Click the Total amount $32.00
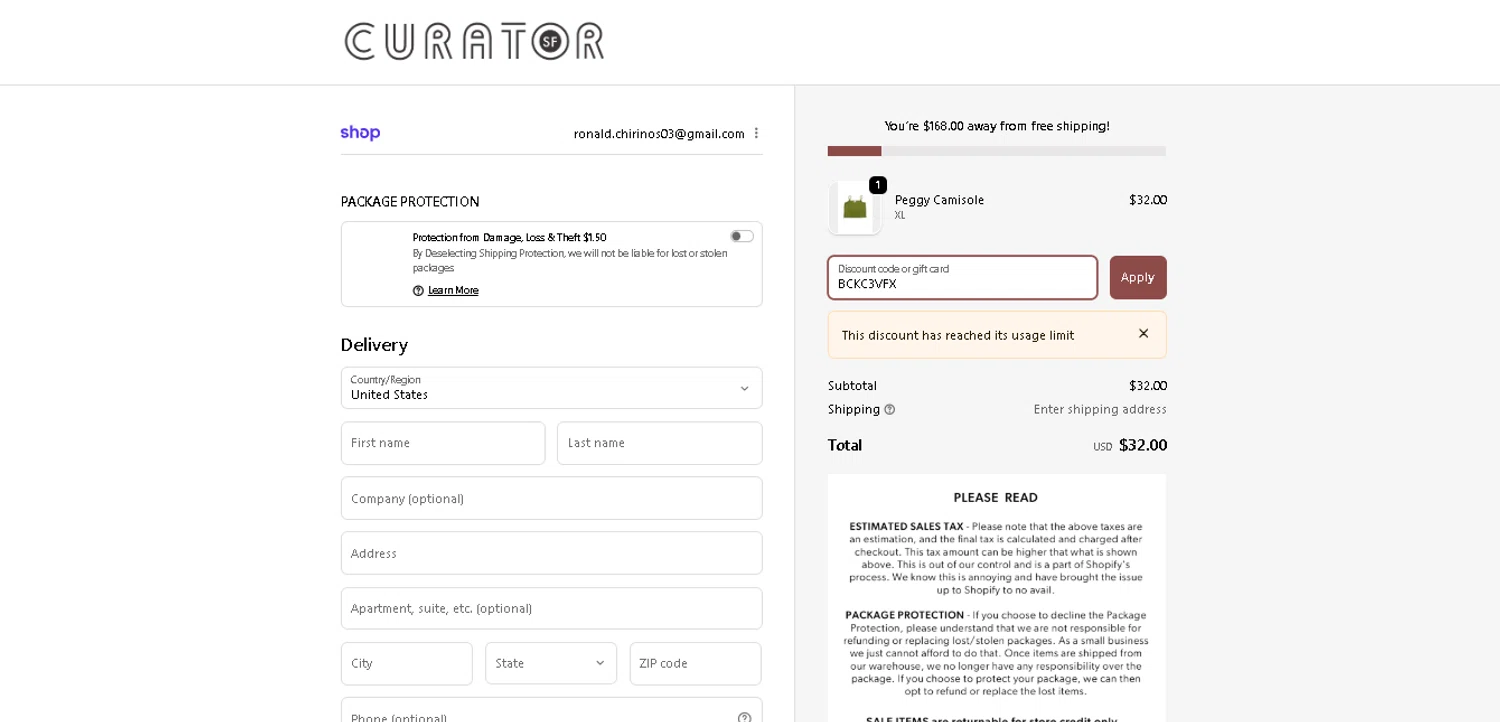The width and height of the screenshot is (1500, 722). (x=1143, y=445)
